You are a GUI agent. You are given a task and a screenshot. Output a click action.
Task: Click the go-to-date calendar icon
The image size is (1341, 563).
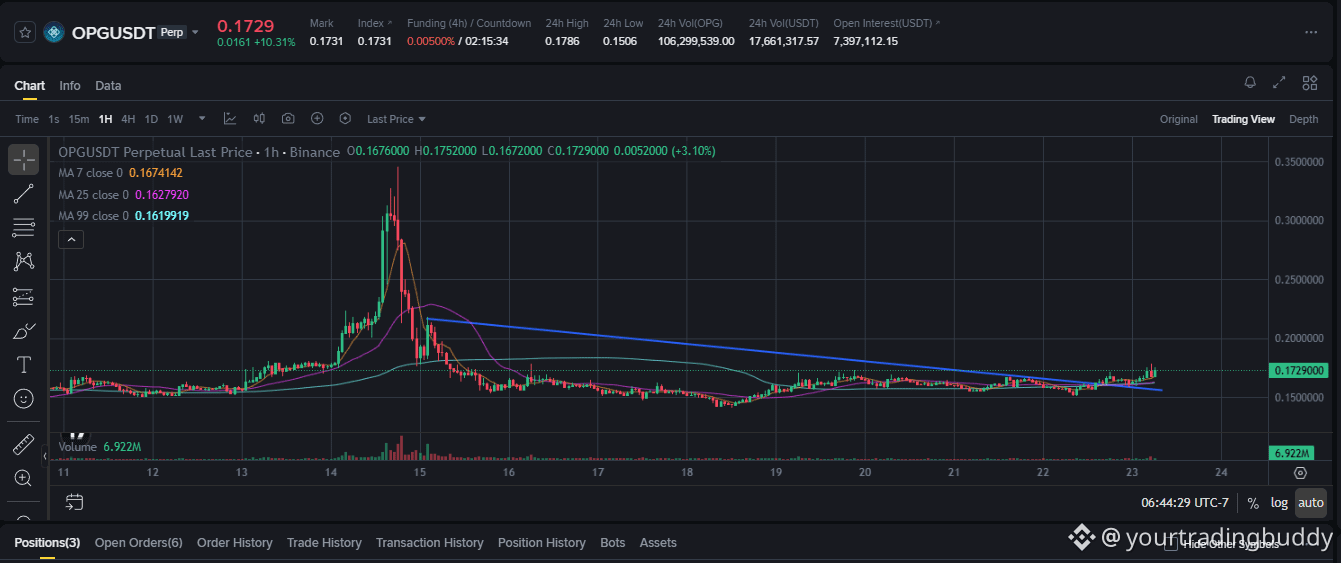click(x=74, y=502)
